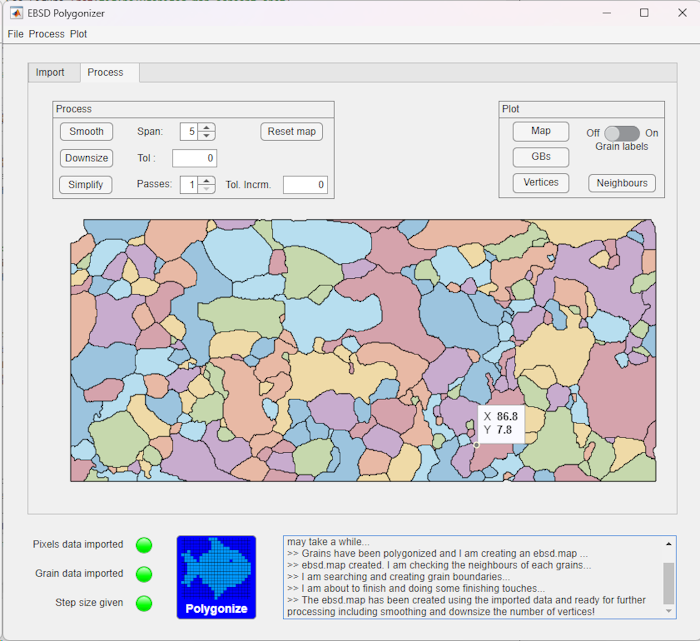Image resolution: width=700 pixels, height=641 pixels.
Task: Click the Reset map button
Action: (x=292, y=132)
